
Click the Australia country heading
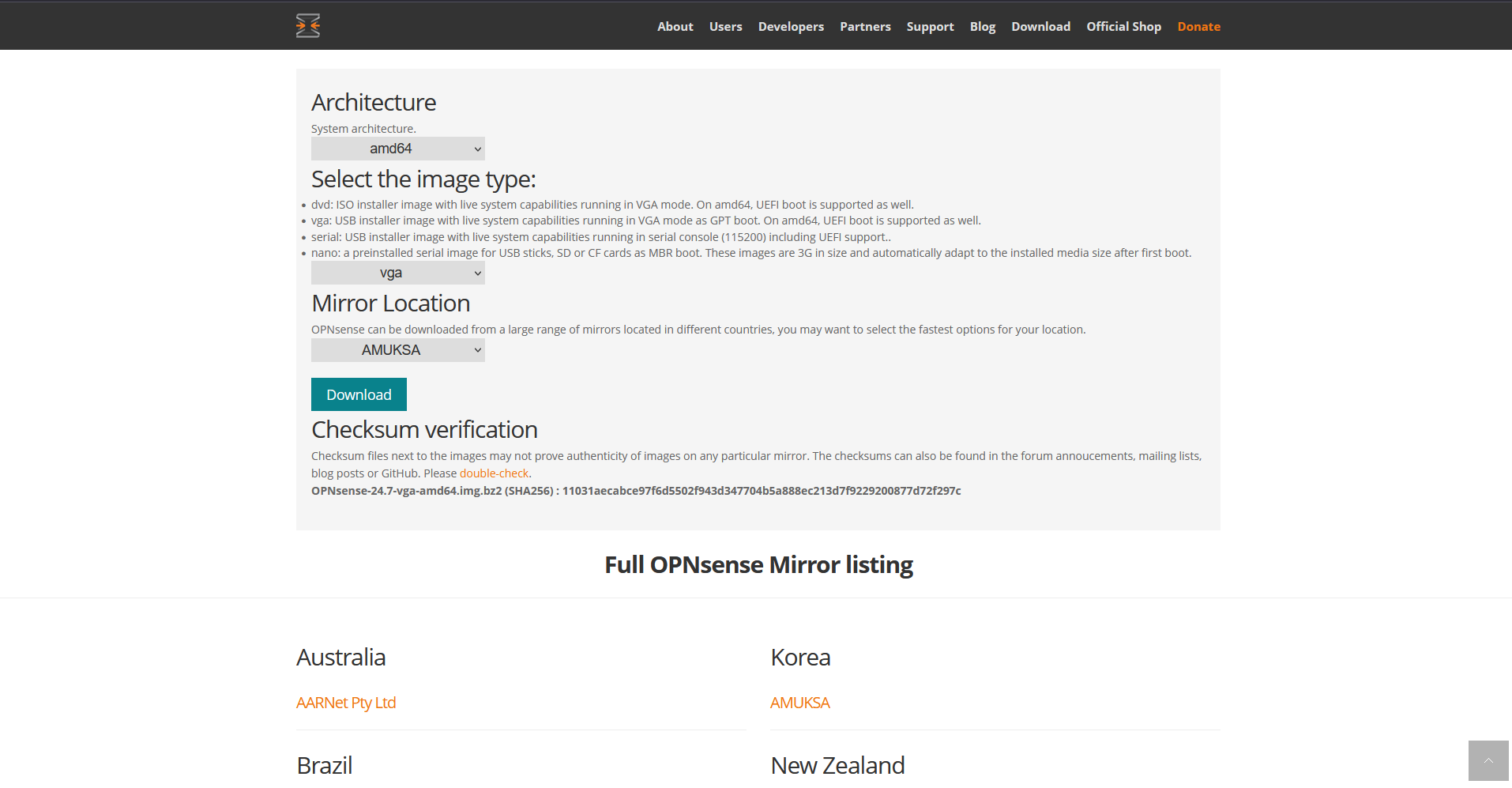click(x=341, y=658)
